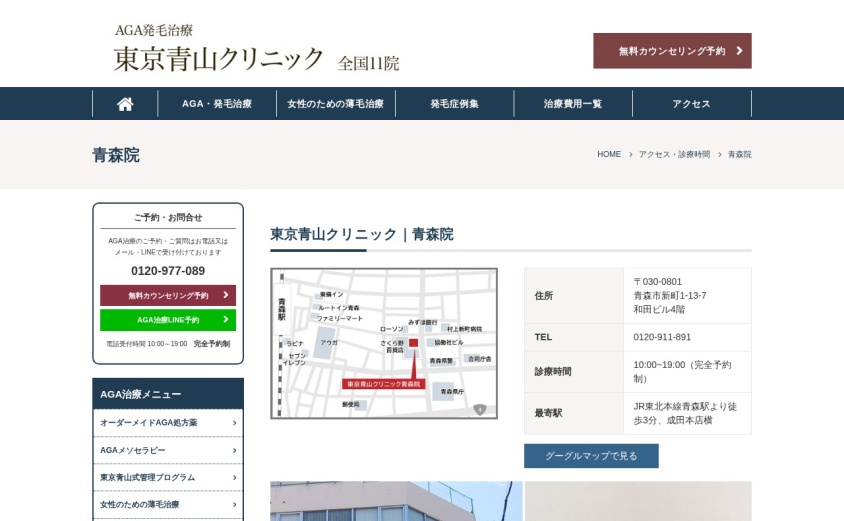Screen dimensions: 844x521
Task: Click the building exterior photo
Action: point(396,501)
